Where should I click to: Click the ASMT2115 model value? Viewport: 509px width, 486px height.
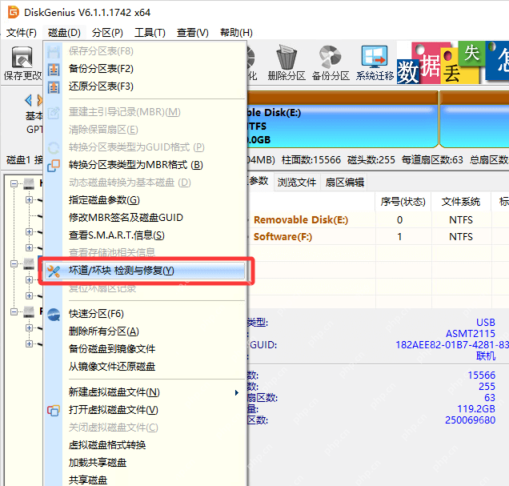[x=470, y=333]
